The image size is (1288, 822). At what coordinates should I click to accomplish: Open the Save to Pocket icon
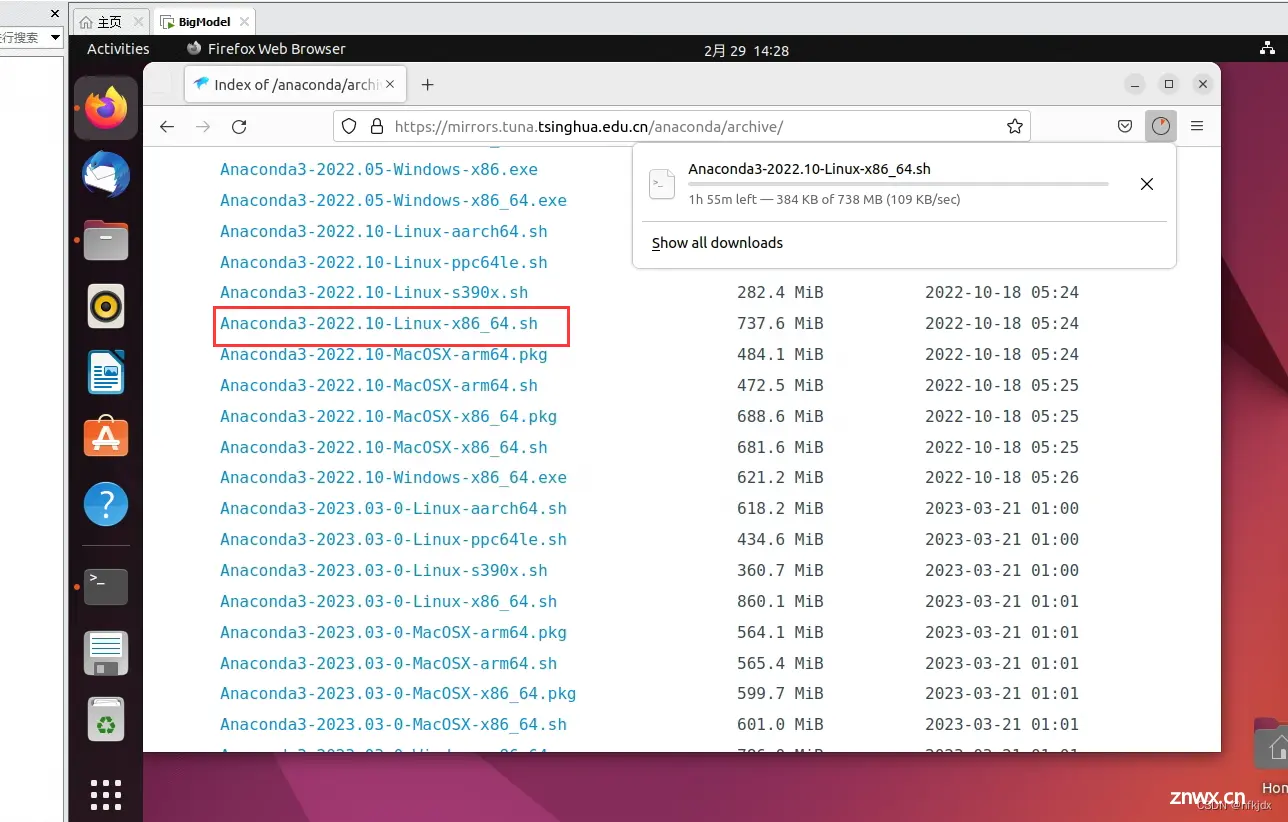(x=1125, y=127)
